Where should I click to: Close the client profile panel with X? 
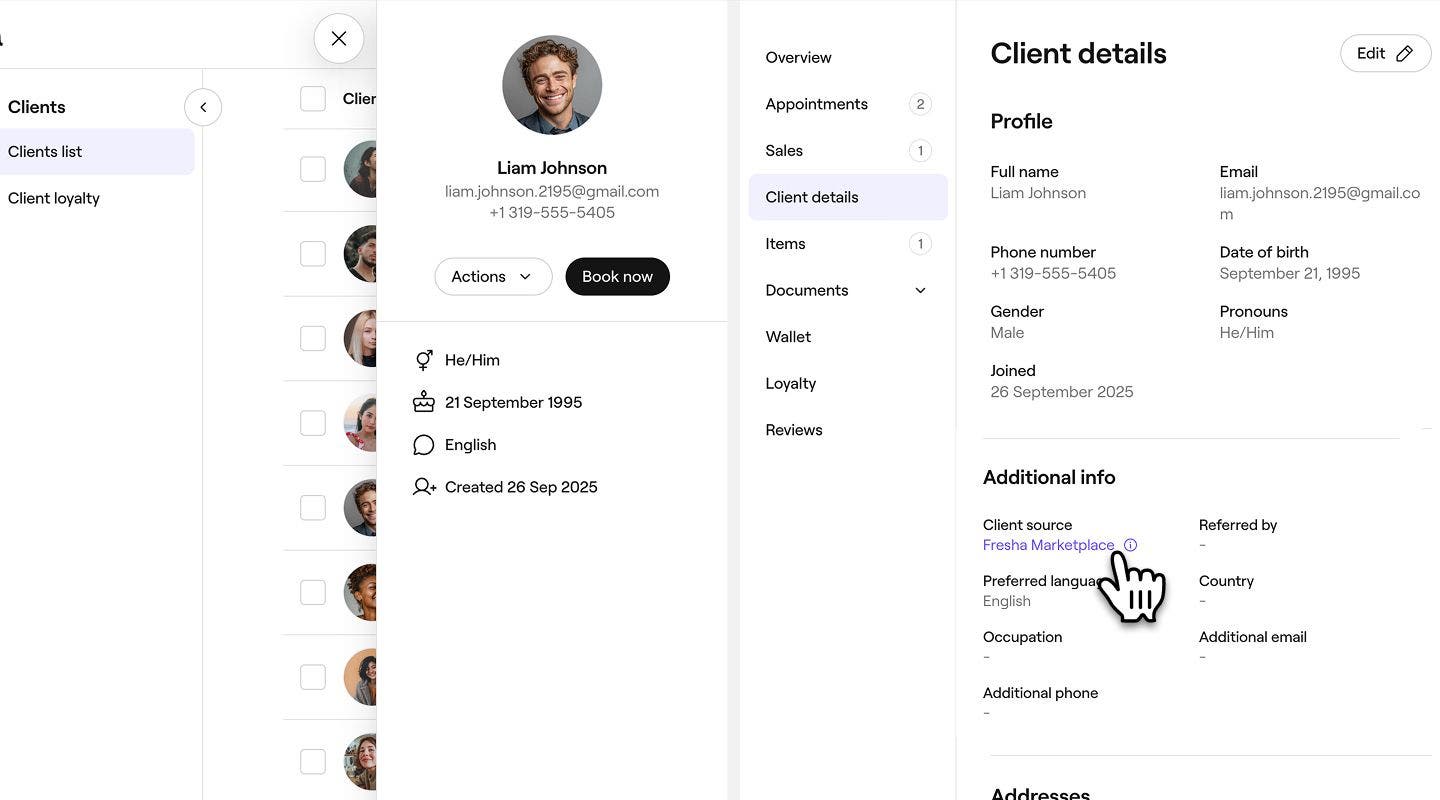point(339,39)
